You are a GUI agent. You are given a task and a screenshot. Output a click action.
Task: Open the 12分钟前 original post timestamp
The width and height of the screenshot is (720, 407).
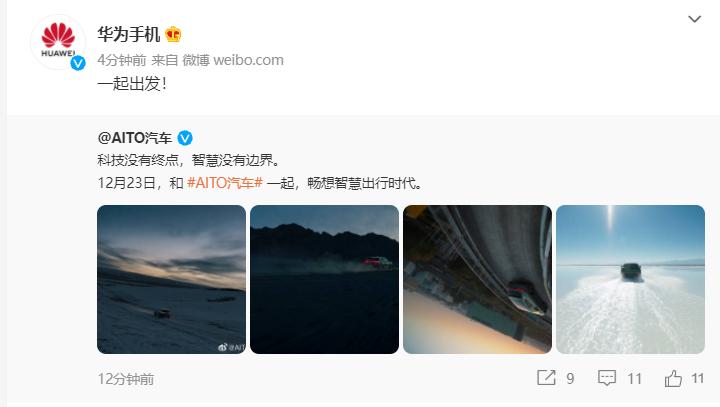126,379
